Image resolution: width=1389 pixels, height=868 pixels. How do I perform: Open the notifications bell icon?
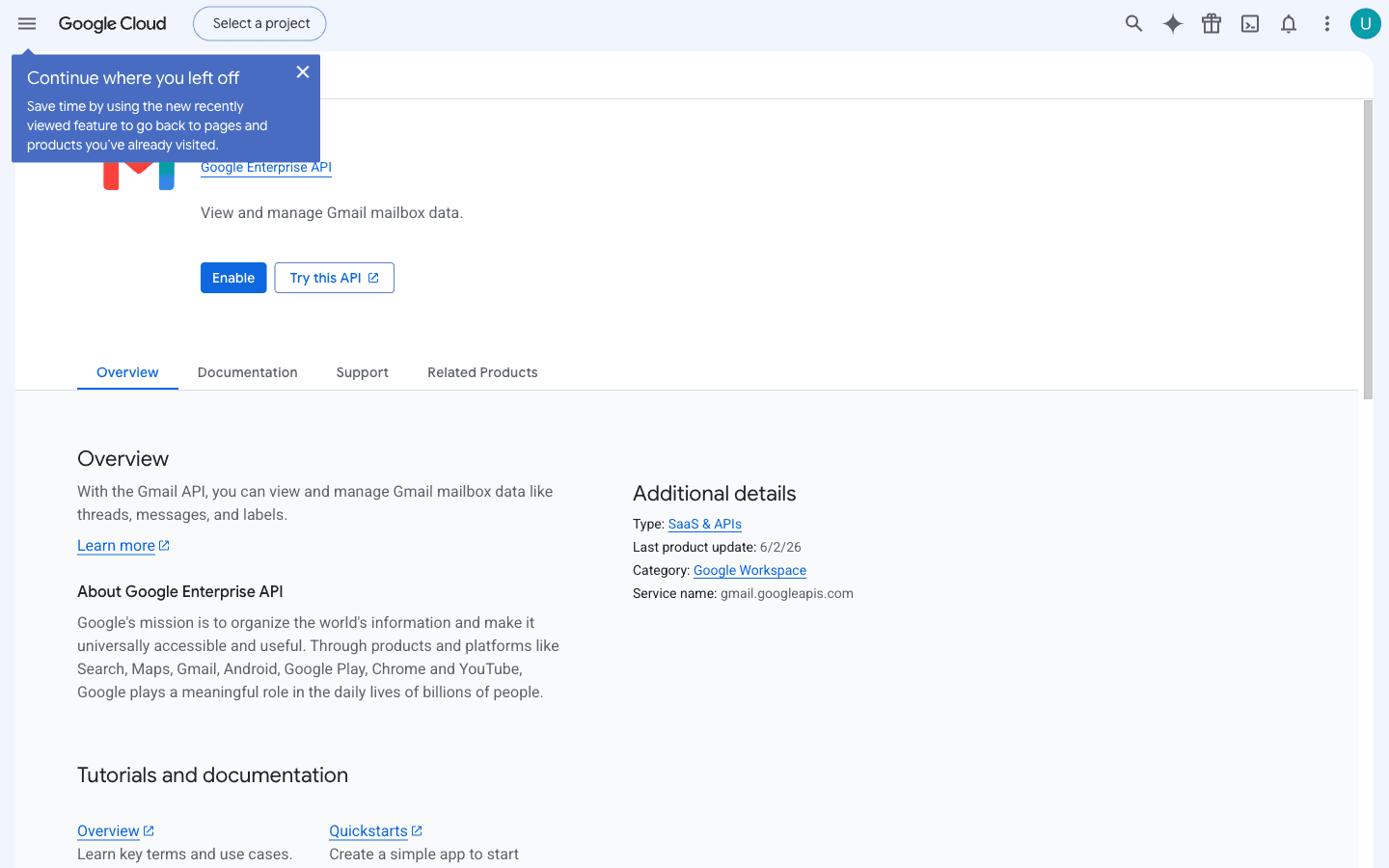1289,23
